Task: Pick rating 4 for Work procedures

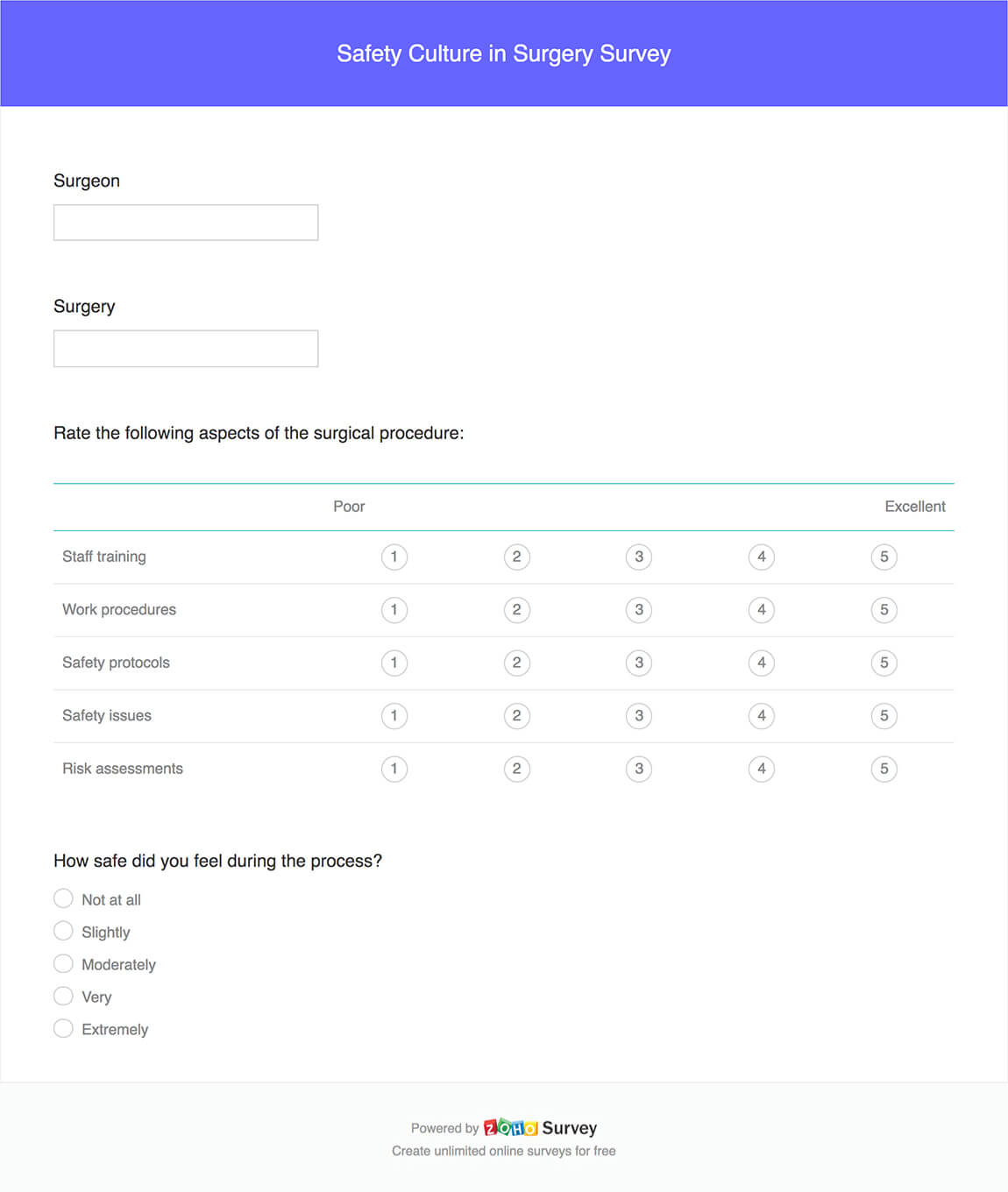Action: [761, 610]
